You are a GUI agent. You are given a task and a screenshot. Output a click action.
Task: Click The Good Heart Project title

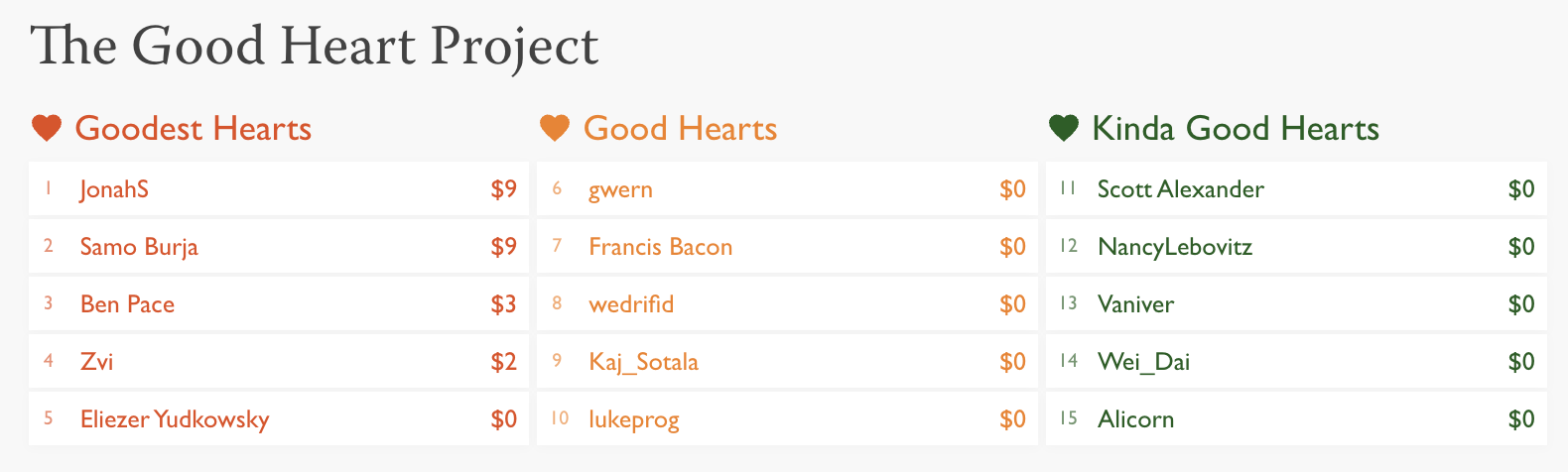(x=315, y=47)
